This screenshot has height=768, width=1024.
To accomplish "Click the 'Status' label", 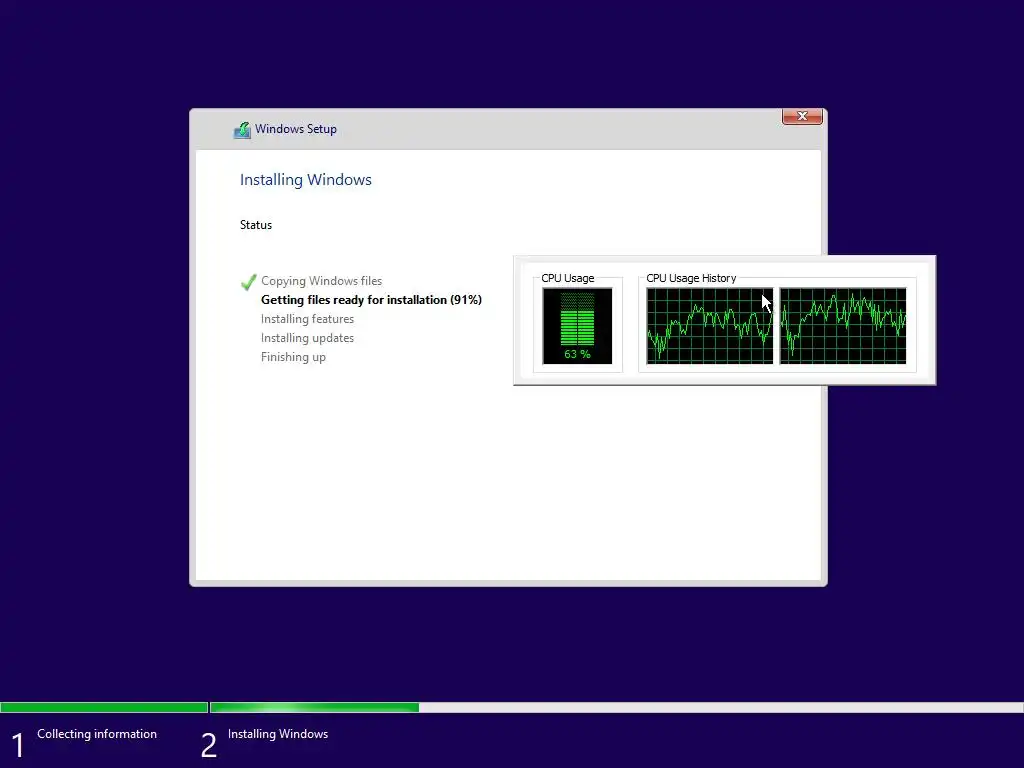I will [255, 225].
